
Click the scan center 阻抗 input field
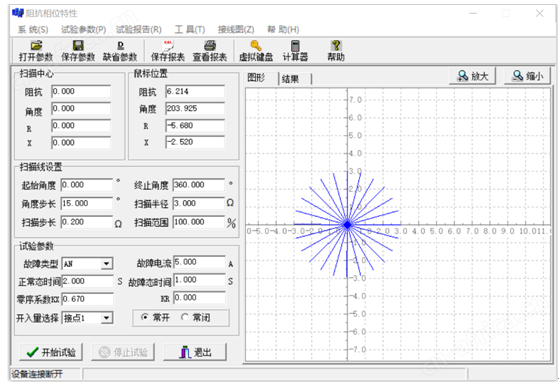[81, 92]
